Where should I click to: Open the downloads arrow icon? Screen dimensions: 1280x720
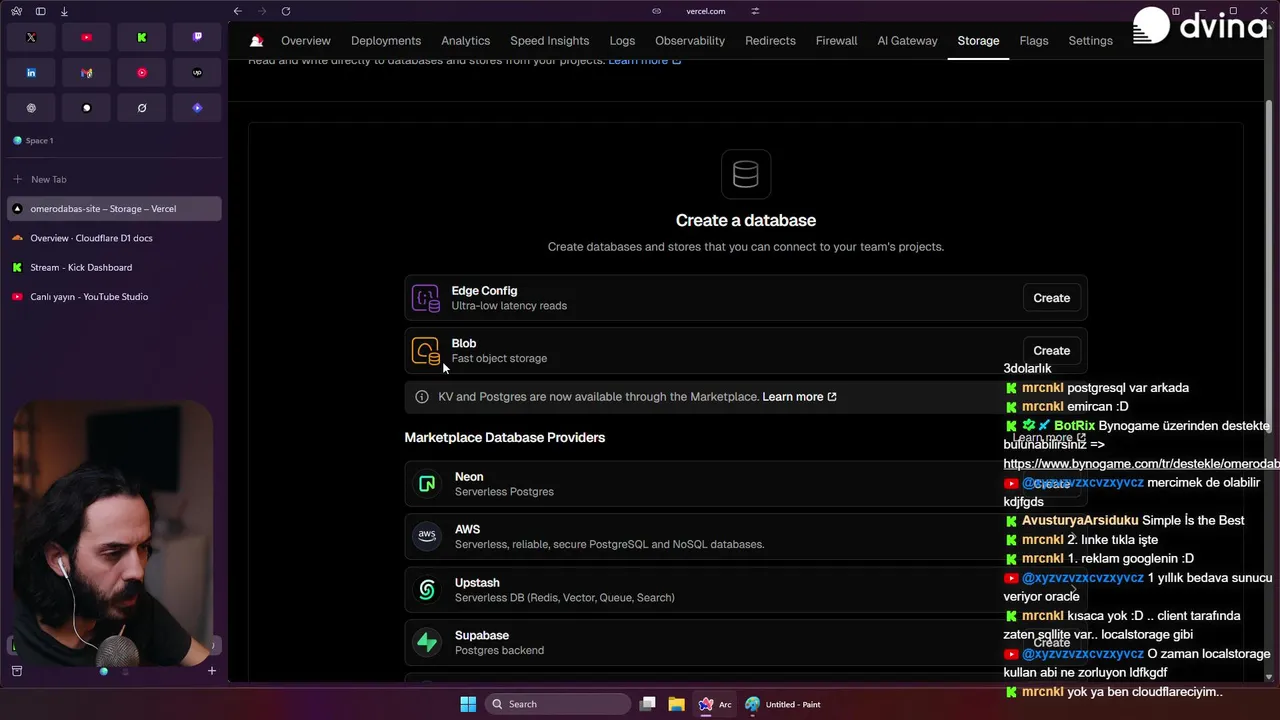click(64, 11)
